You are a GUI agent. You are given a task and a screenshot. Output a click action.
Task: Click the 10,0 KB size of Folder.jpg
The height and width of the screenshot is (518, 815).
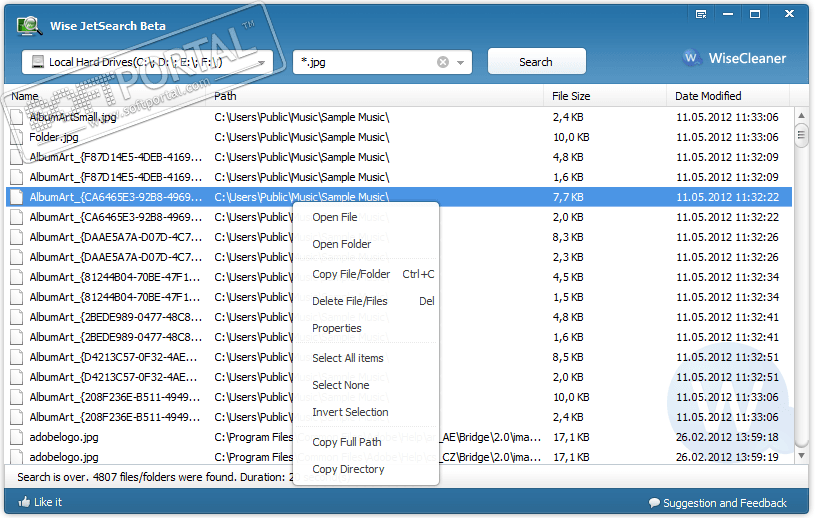(x=571, y=137)
